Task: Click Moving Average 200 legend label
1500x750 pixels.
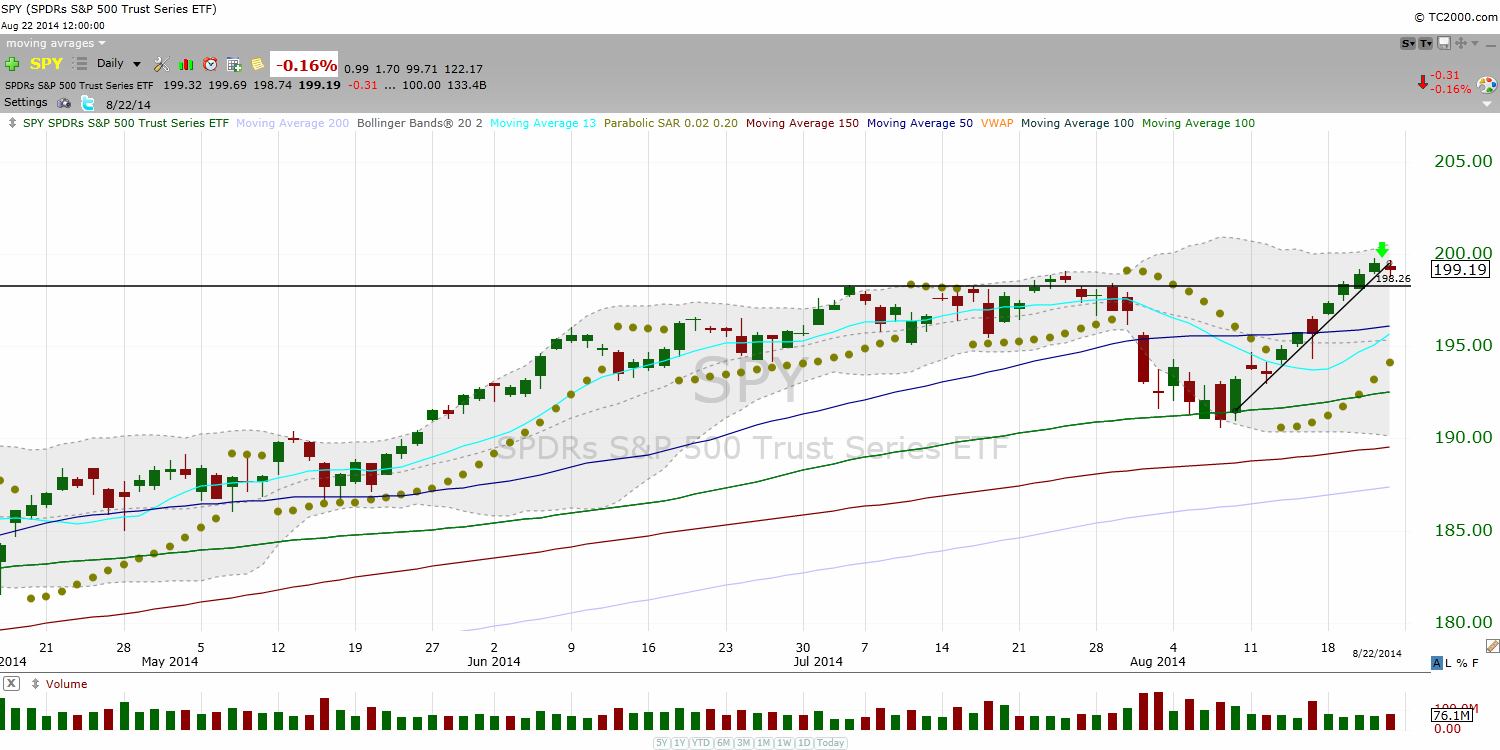Action: point(293,123)
